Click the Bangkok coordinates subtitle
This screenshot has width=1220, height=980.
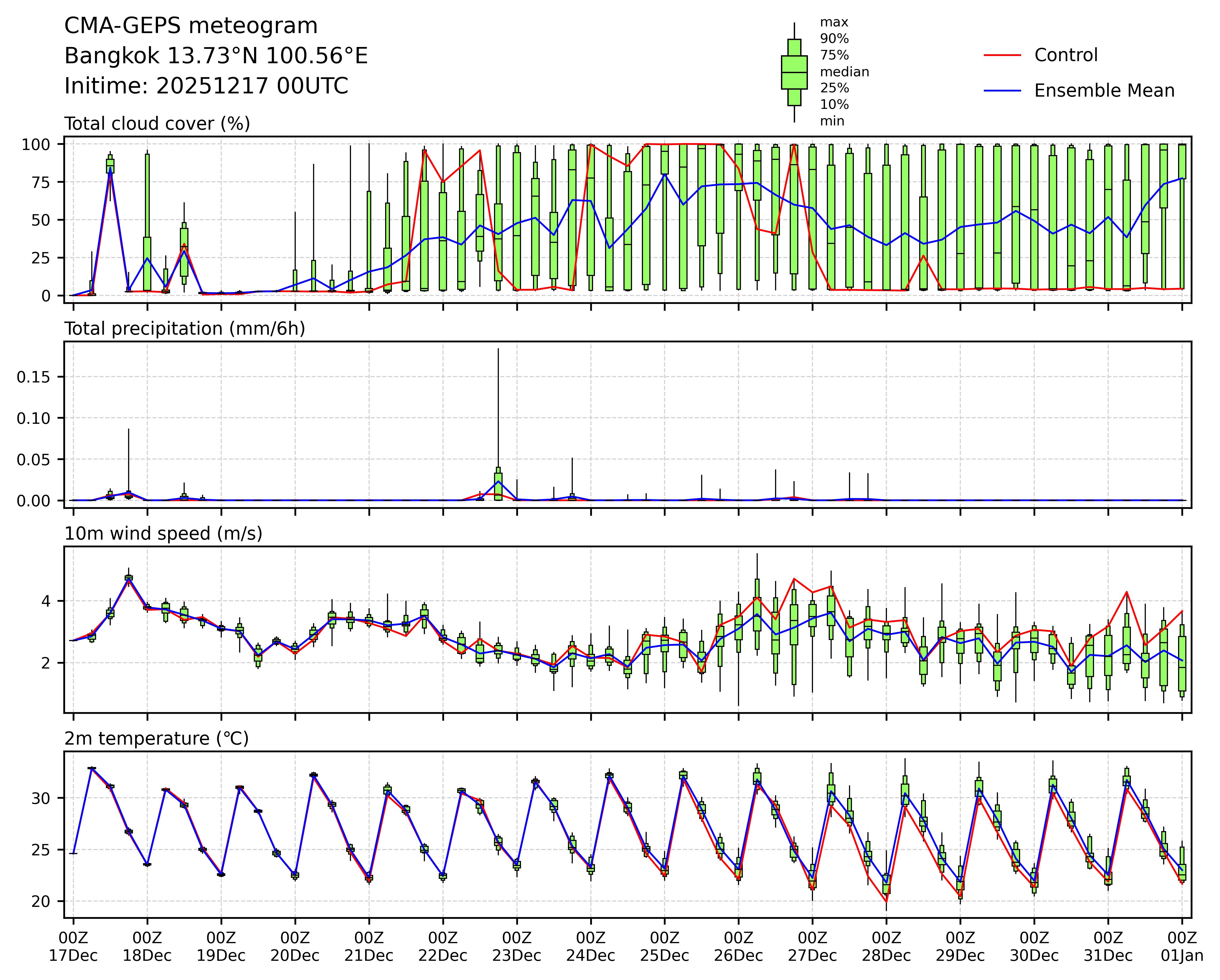coord(216,56)
